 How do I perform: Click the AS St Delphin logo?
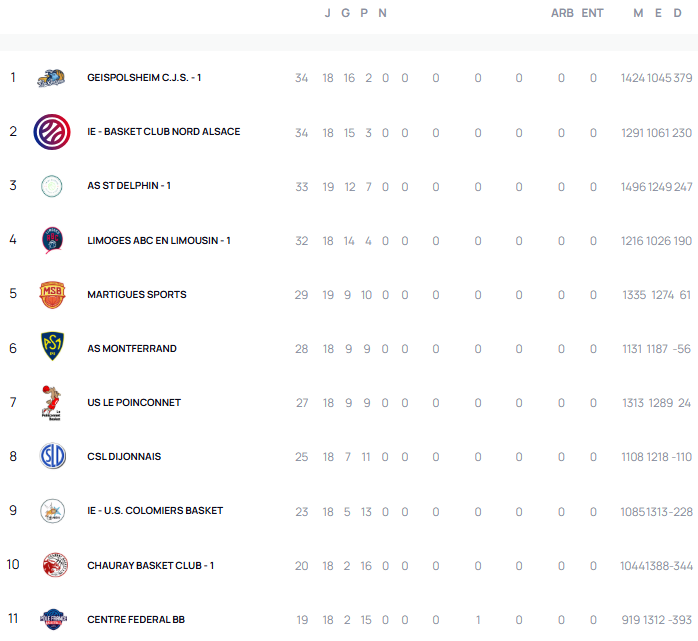(52, 186)
